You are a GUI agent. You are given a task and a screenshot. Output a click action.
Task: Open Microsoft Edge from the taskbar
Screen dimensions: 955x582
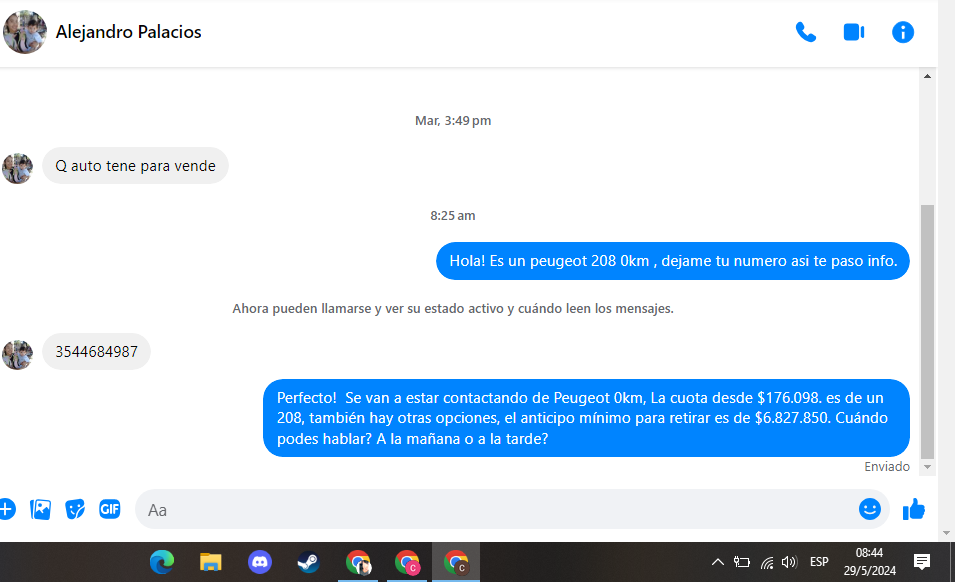tap(162, 562)
